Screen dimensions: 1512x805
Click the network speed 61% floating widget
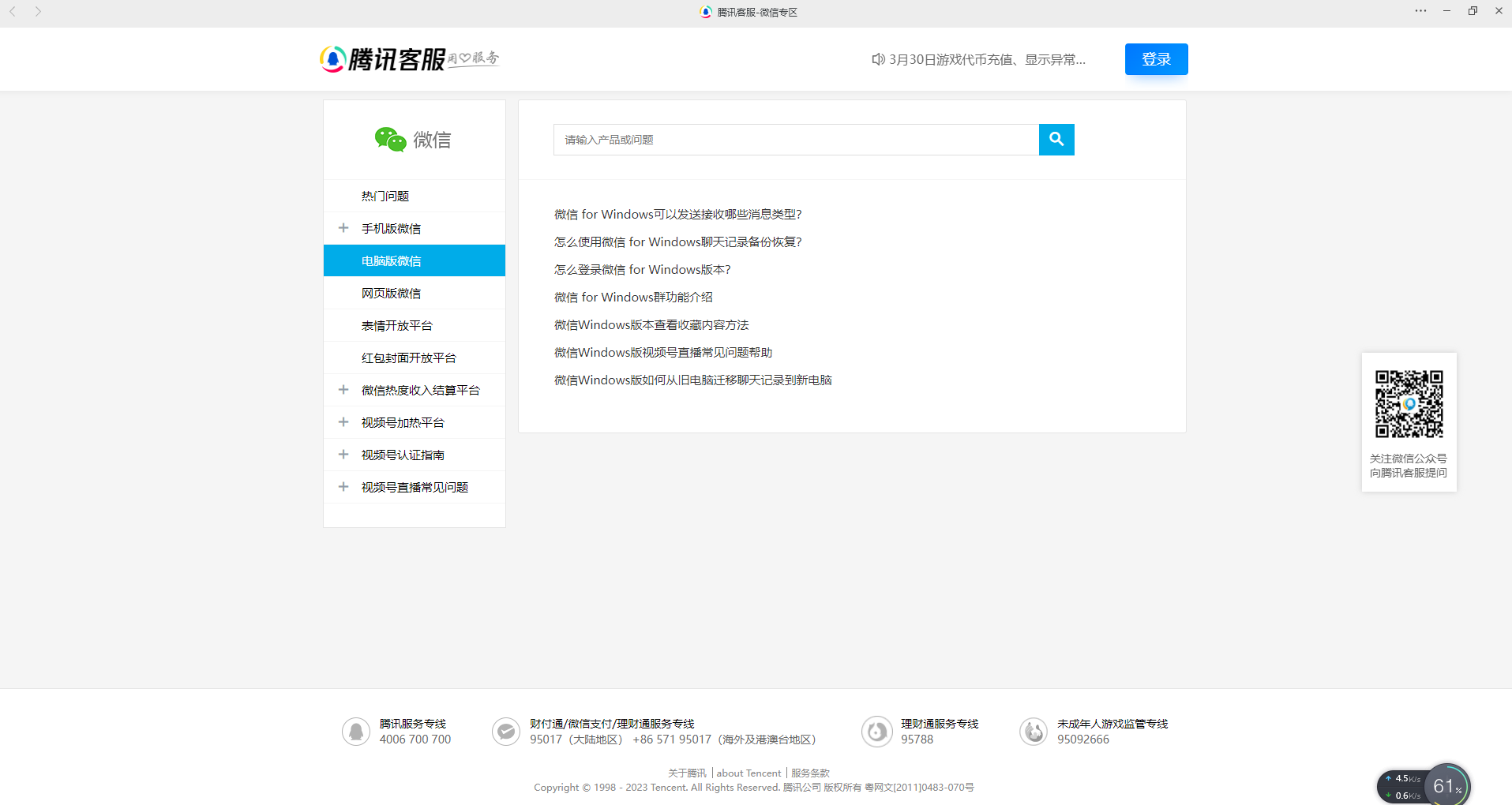1424,785
